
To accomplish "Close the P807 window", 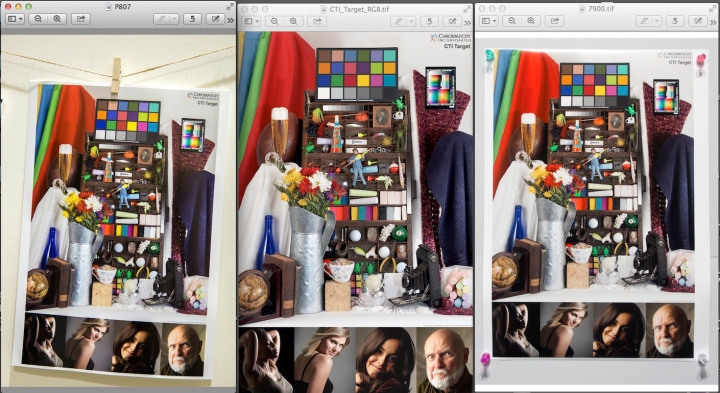I will point(8,6).
